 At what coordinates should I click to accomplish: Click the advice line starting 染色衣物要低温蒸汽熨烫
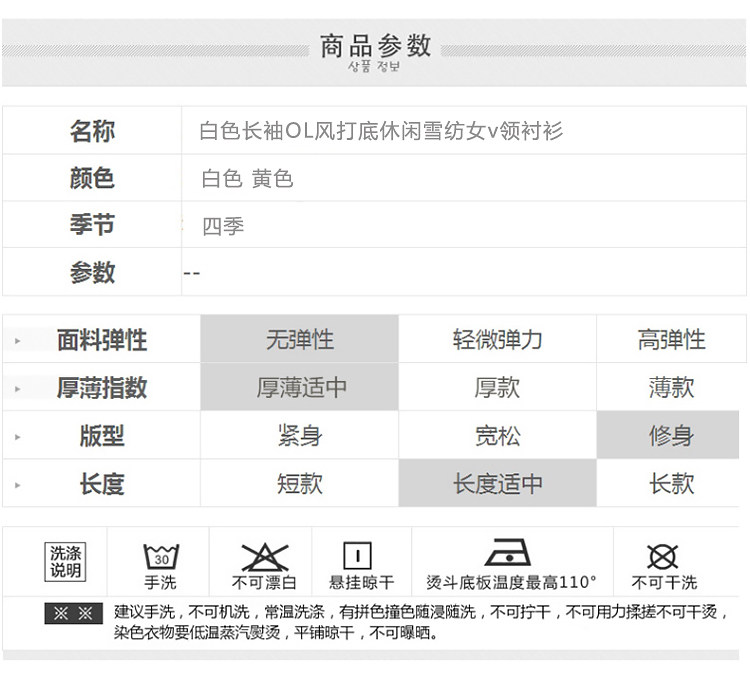coord(276,633)
